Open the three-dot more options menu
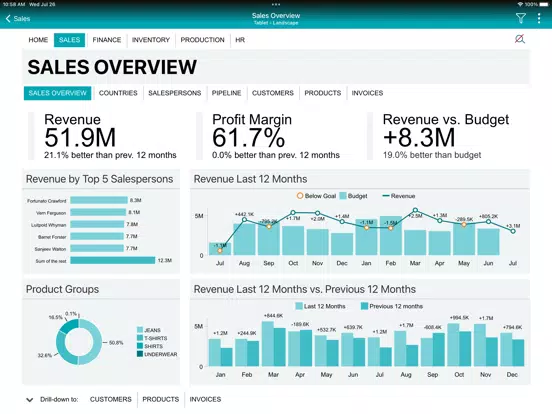This screenshot has width=552, height=414. (x=539, y=18)
